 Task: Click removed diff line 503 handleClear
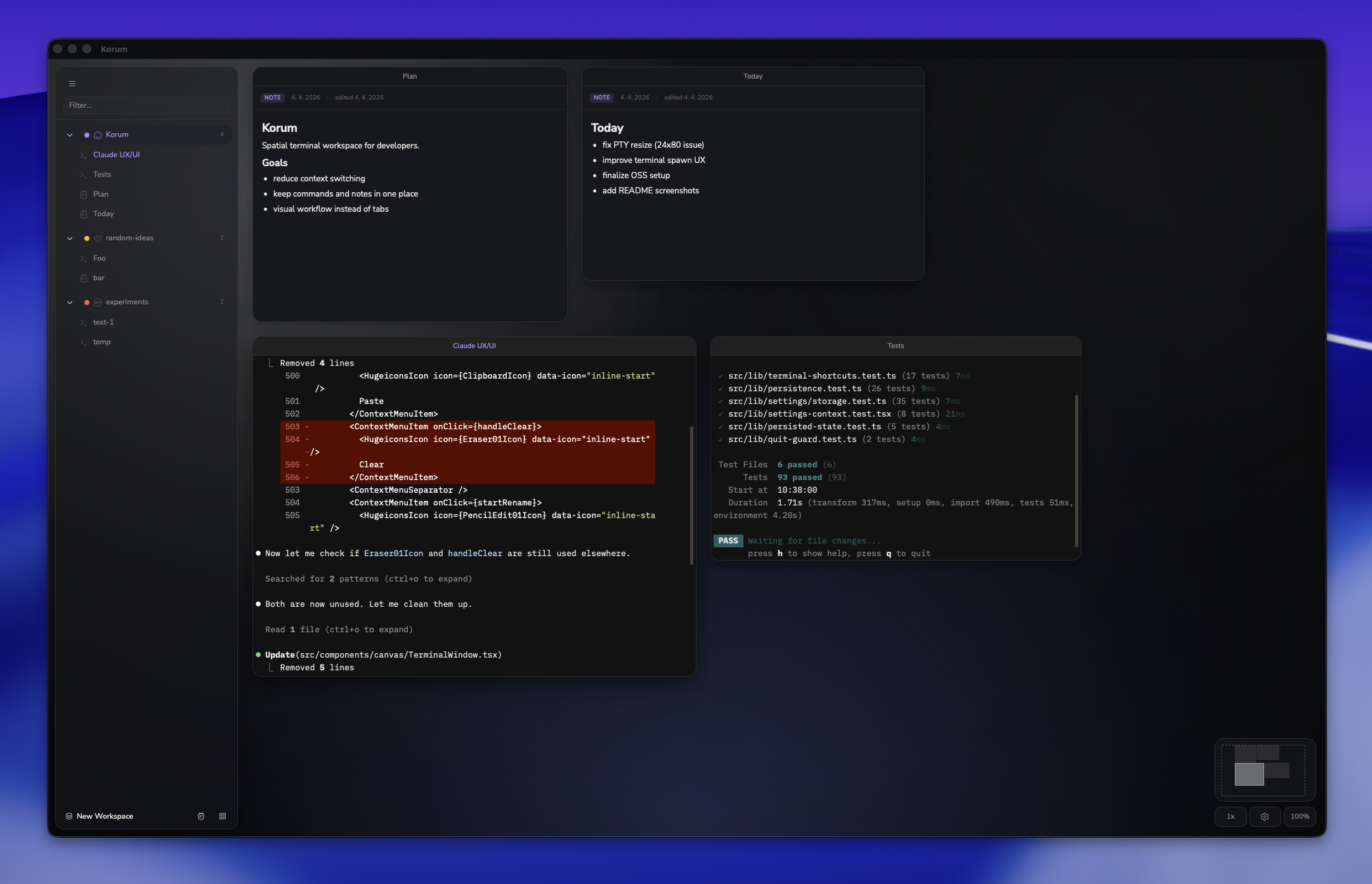coord(467,427)
